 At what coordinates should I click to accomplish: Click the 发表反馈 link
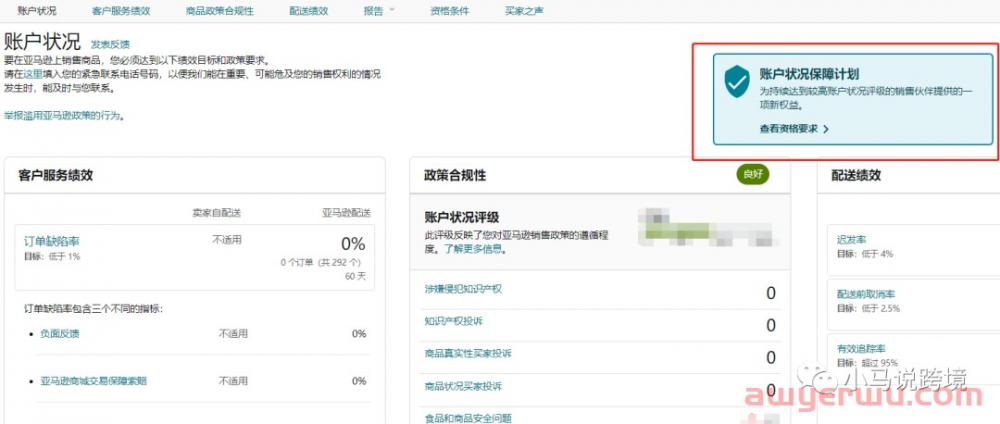(x=110, y=45)
